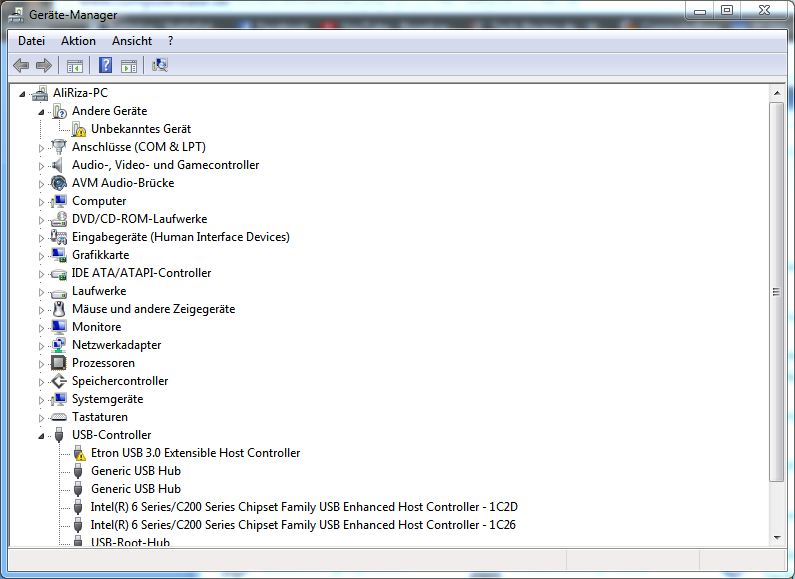This screenshot has height=579, width=795.
Task: Collapse the Andere Geräte category
Action: pos(41,112)
